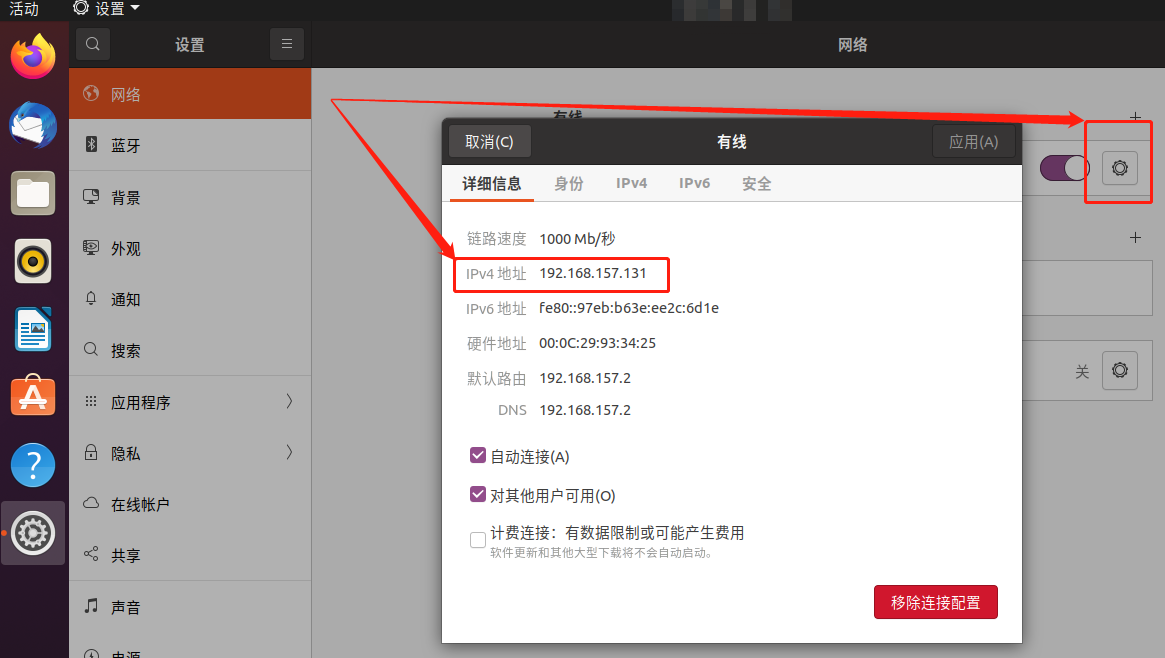This screenshot has width=1165, height=658.
Task: Add a wired connection with plus button
Action: pyautogui.click(x=1135, y=117)
